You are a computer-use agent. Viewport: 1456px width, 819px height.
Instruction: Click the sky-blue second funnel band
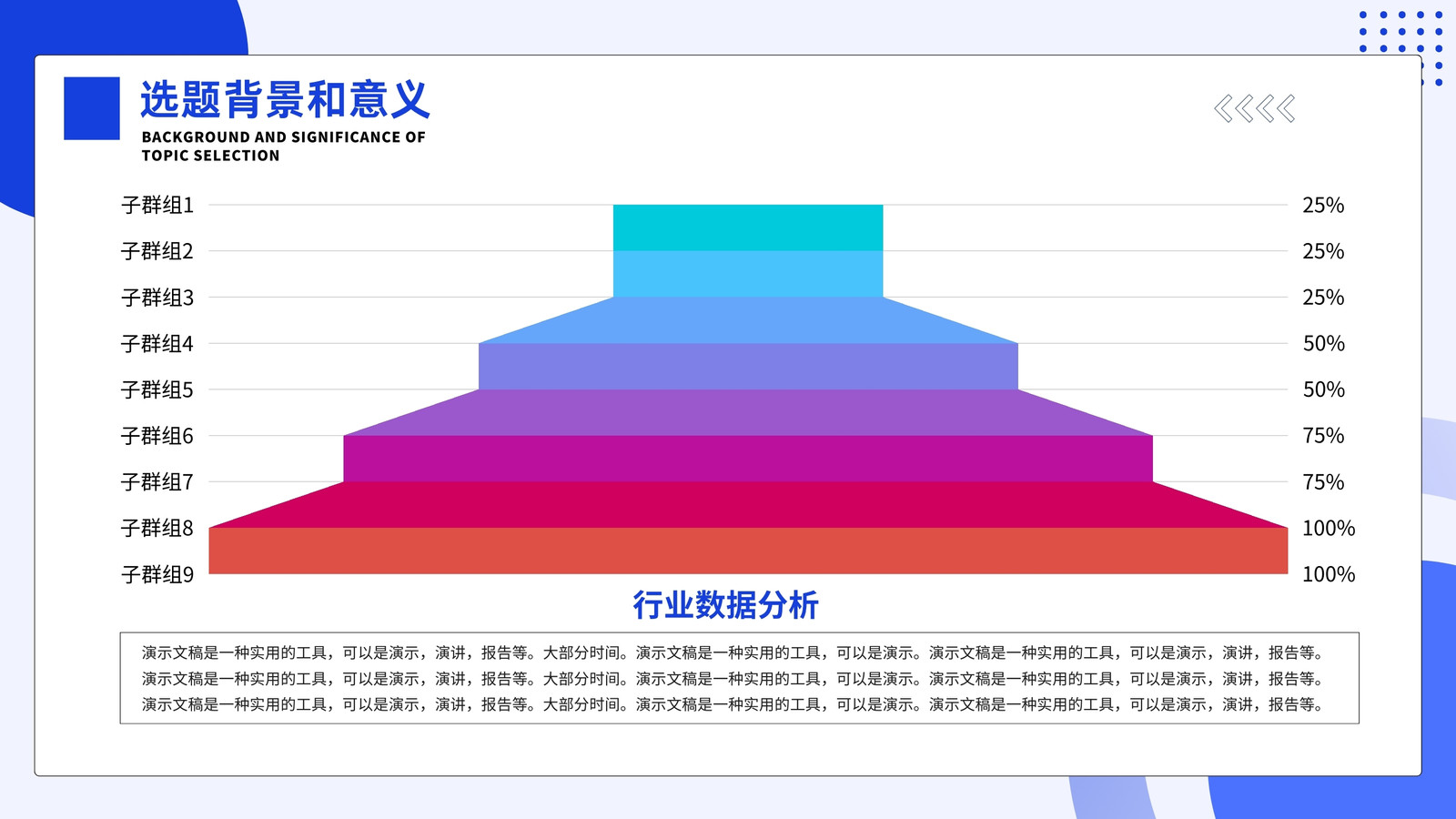[748, 274]
